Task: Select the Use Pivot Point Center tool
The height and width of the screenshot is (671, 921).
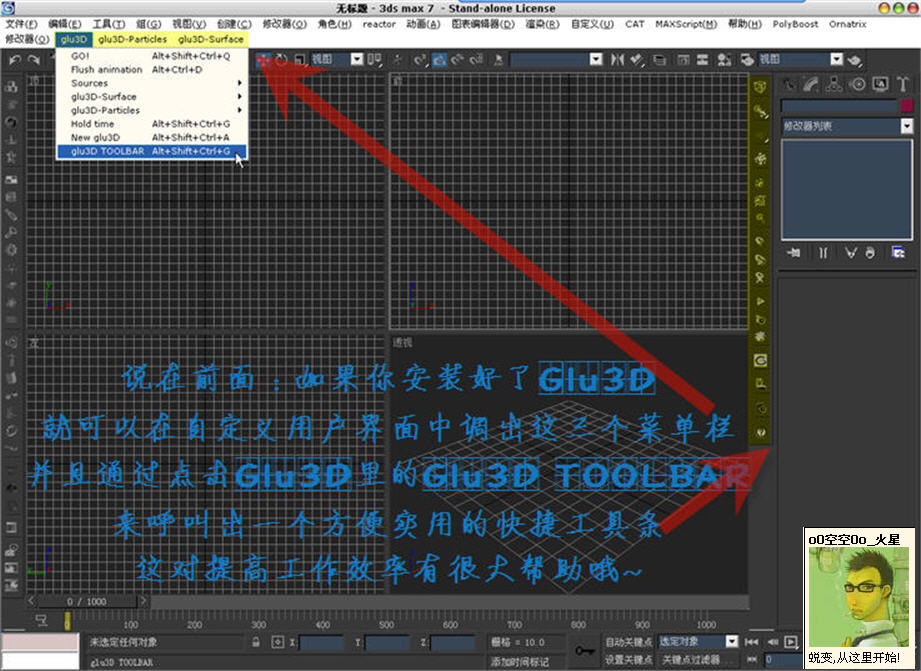Action: (x=375, y=60)
